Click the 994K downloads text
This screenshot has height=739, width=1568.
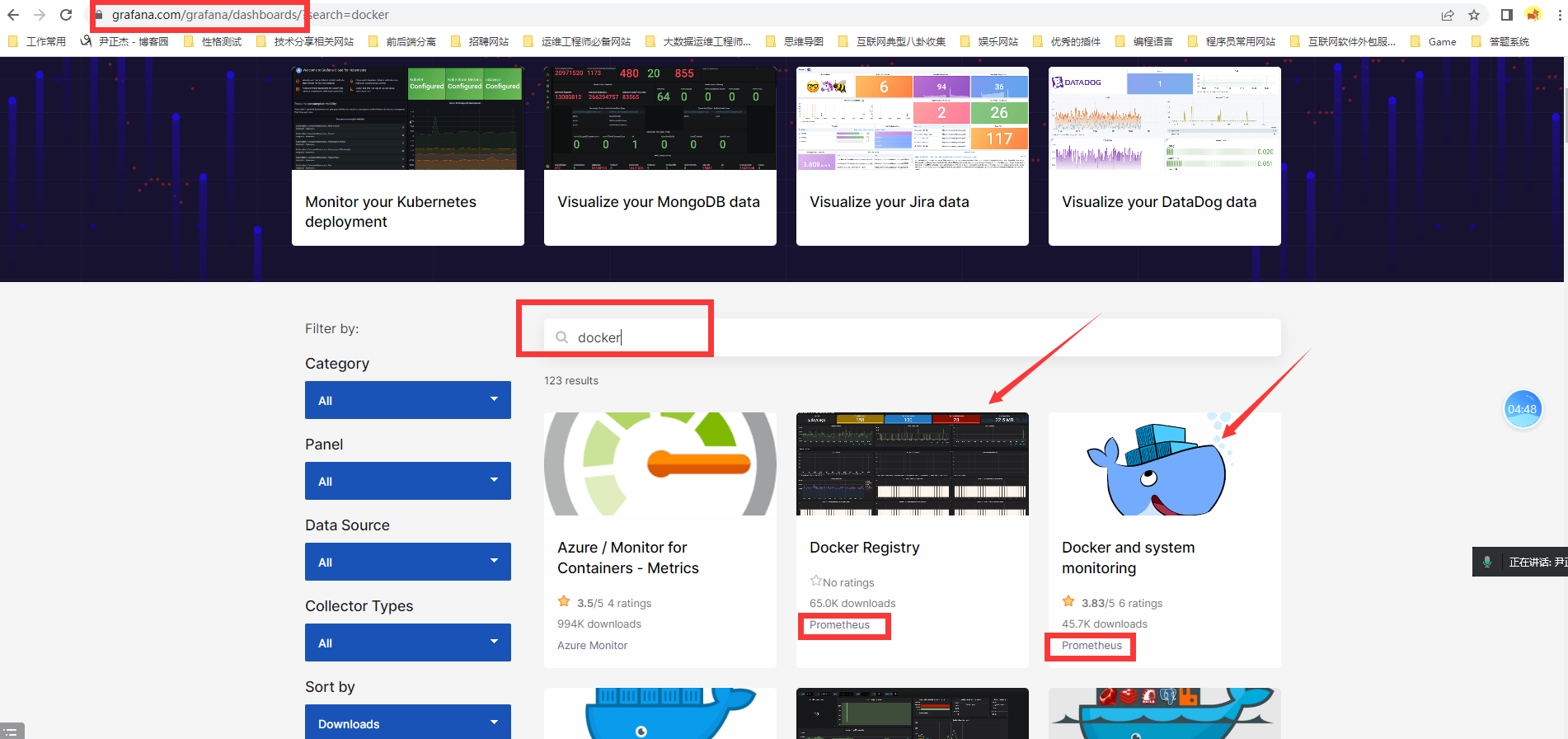(599, 624)
